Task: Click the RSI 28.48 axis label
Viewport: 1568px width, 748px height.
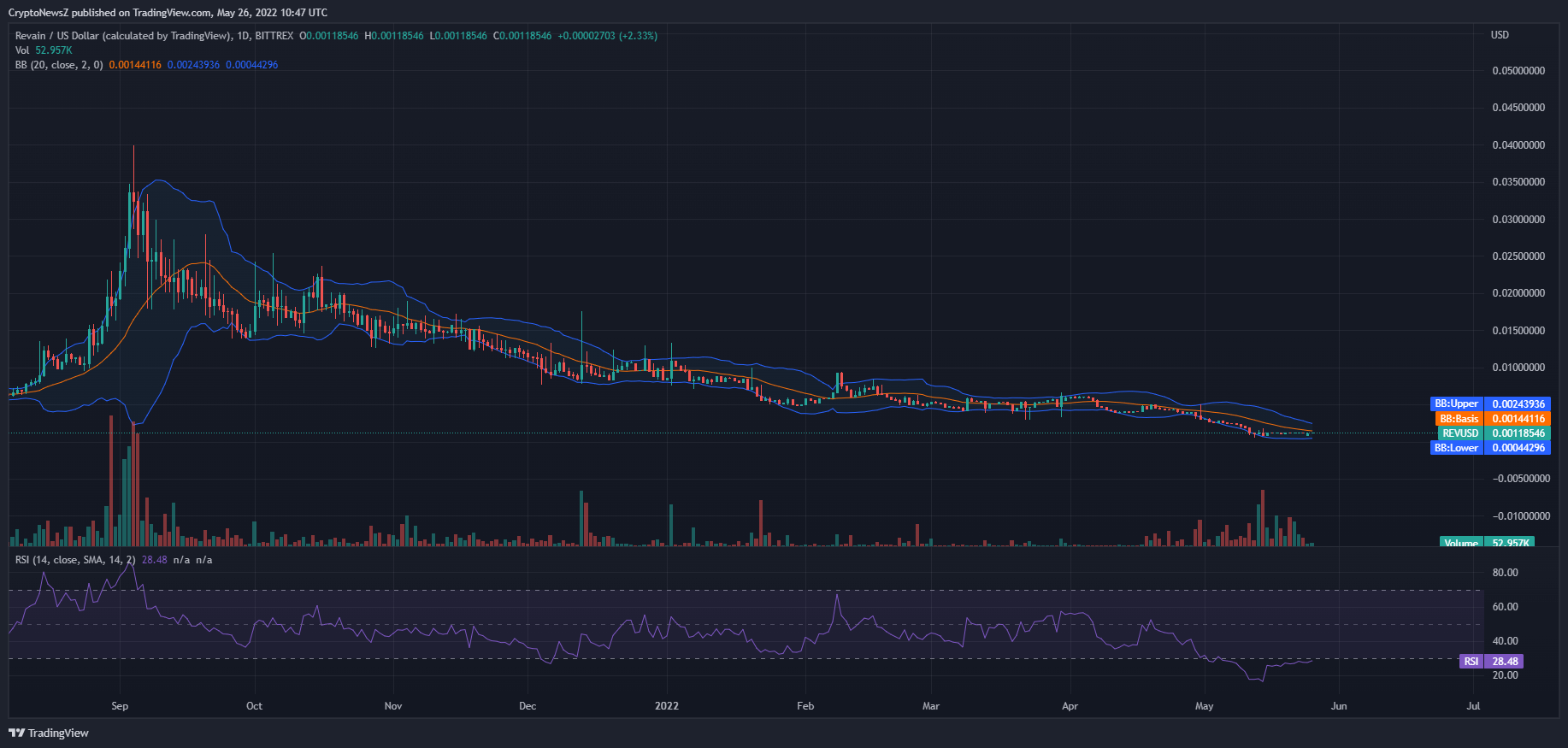Action: 1491,662
